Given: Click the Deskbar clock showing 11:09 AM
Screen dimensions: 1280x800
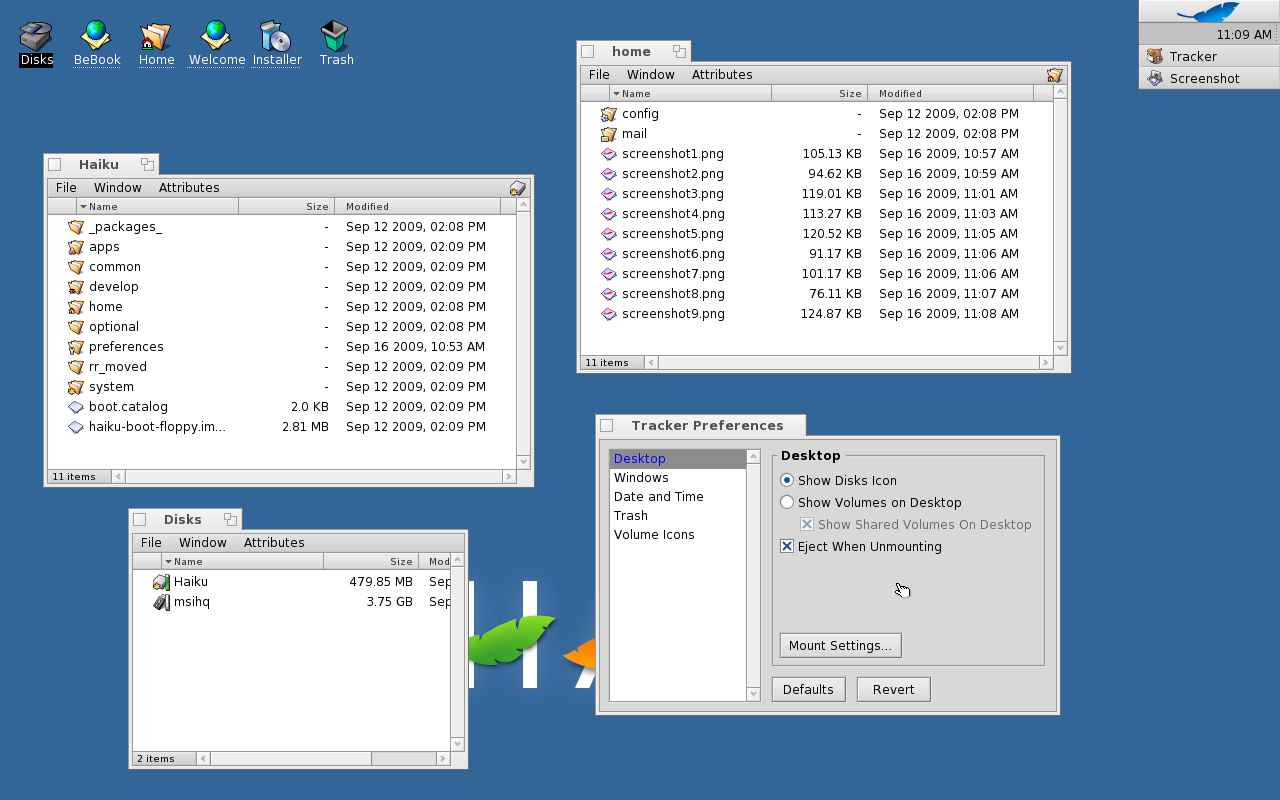Looking at the screenshot, I should pyautogui.click(x=1244, y=34).
